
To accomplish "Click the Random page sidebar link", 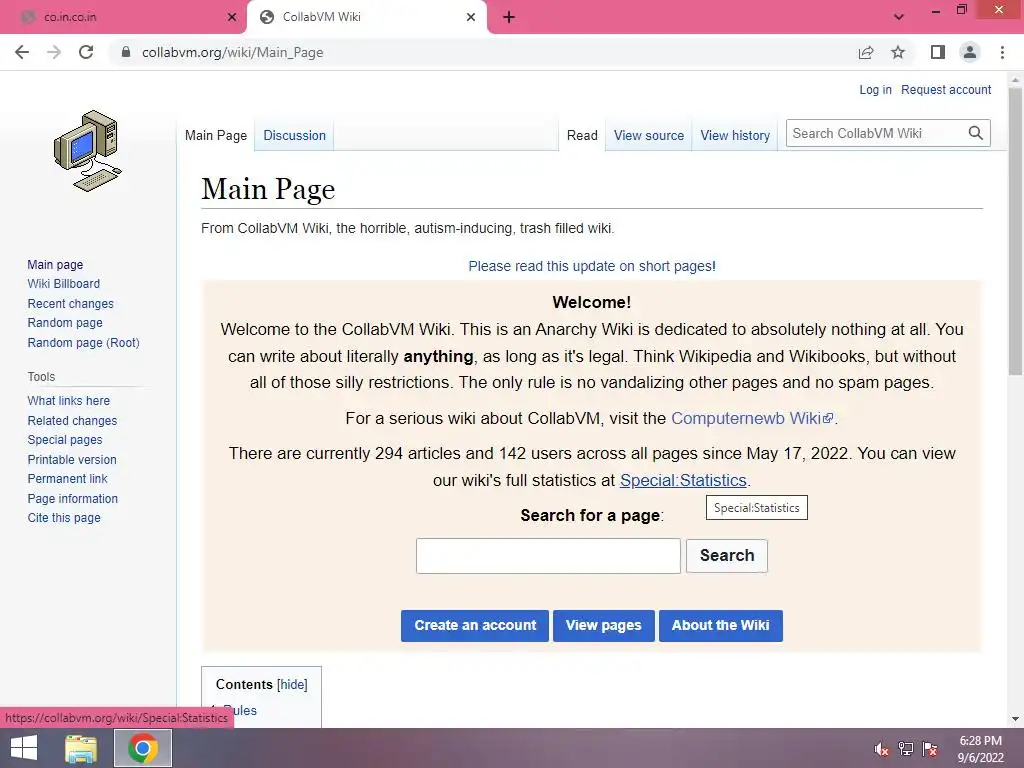I will [x=65, y=323].
